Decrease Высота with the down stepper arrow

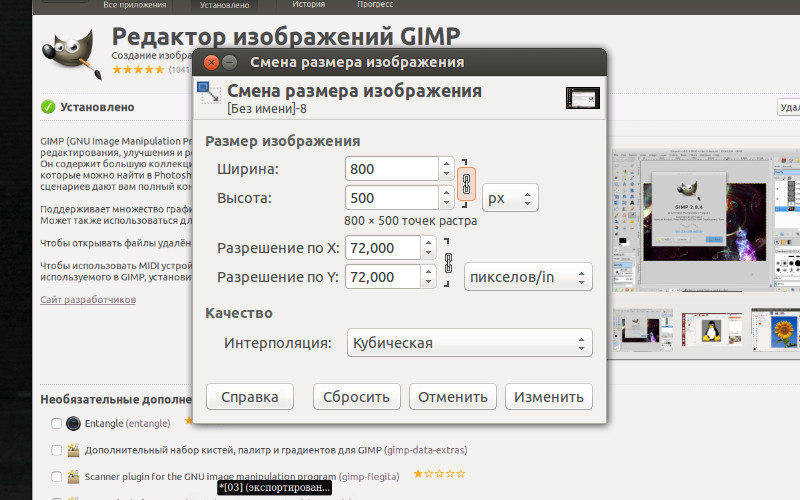click(446, 204)
